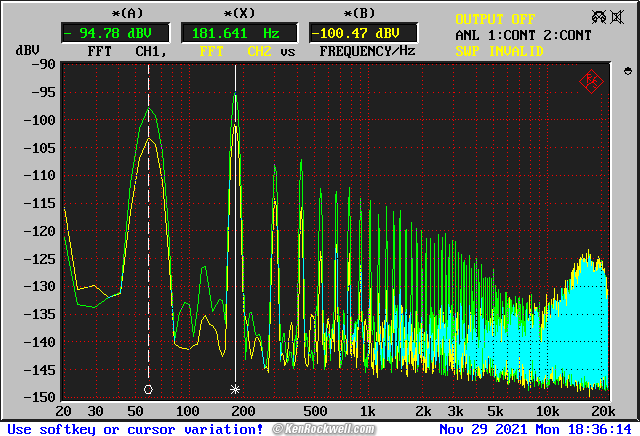Viewport: 640px width, 436px height.
Task: Click the first muted speaker icon top right
Action: point(600,17)
